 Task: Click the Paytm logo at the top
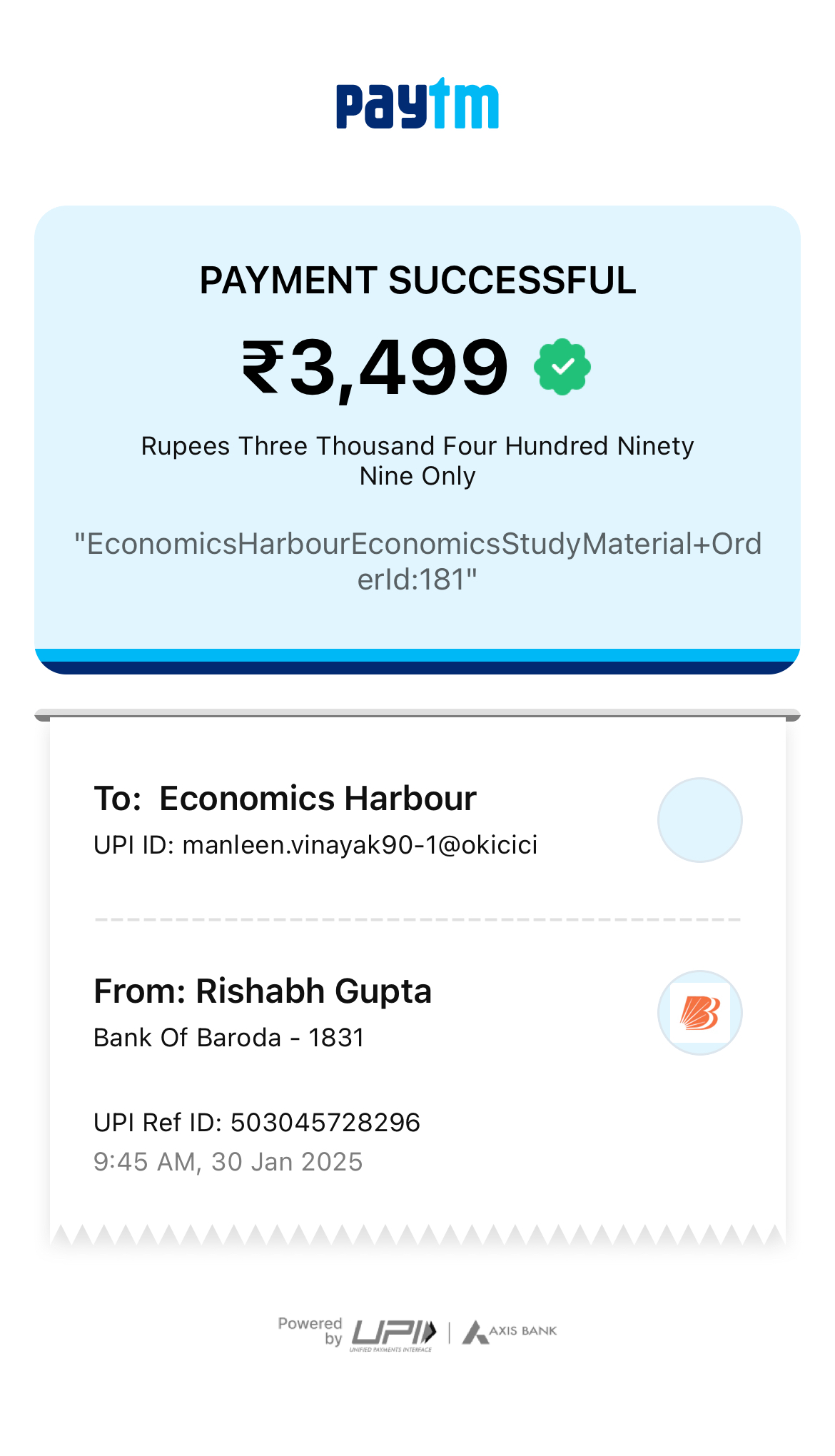click(x=417, y=104)
